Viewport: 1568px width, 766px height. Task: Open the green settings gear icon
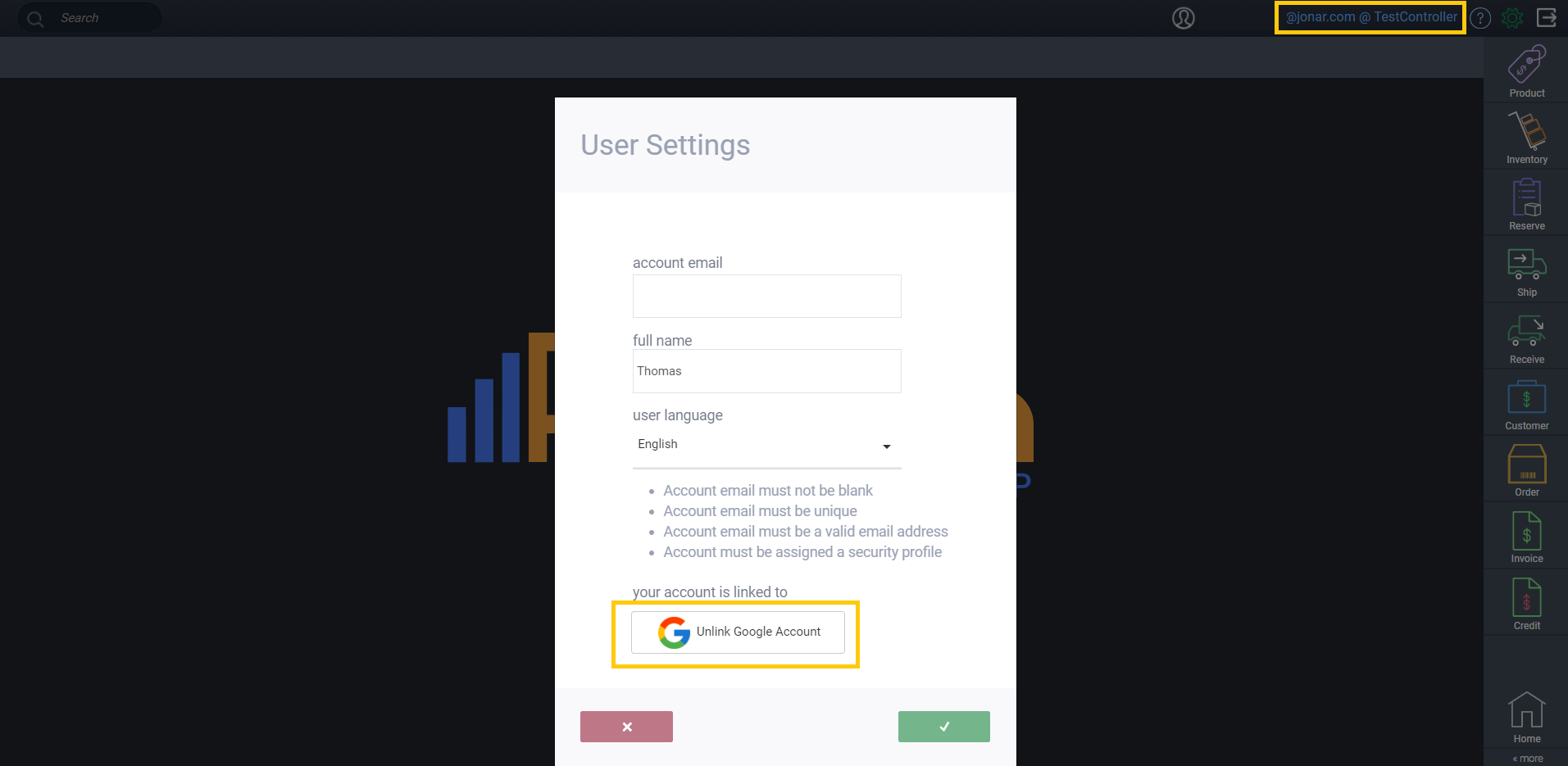(1512, 18)
